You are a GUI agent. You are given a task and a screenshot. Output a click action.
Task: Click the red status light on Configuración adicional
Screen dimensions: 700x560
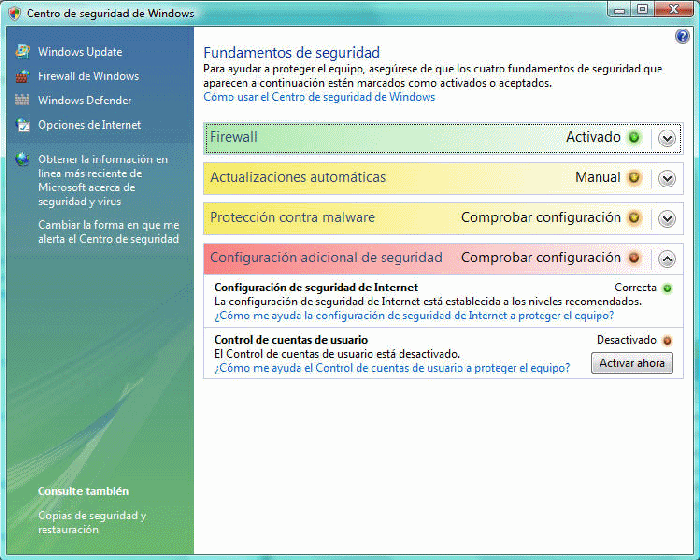[634, 258]
